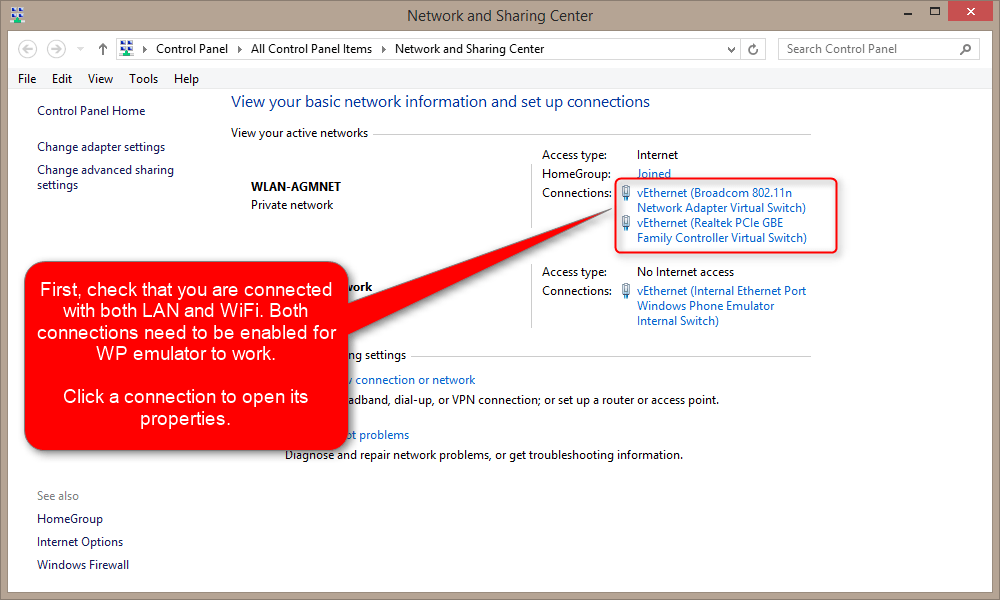Click the Joined HomeGroup link
1000x600 pixels.
[x=654, y=174]
